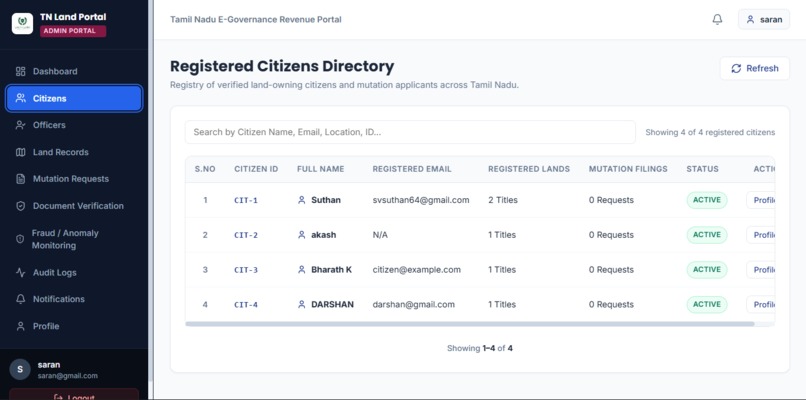The image size is (806, 400).
Task: Go to the Officers section
Action: 74,125
